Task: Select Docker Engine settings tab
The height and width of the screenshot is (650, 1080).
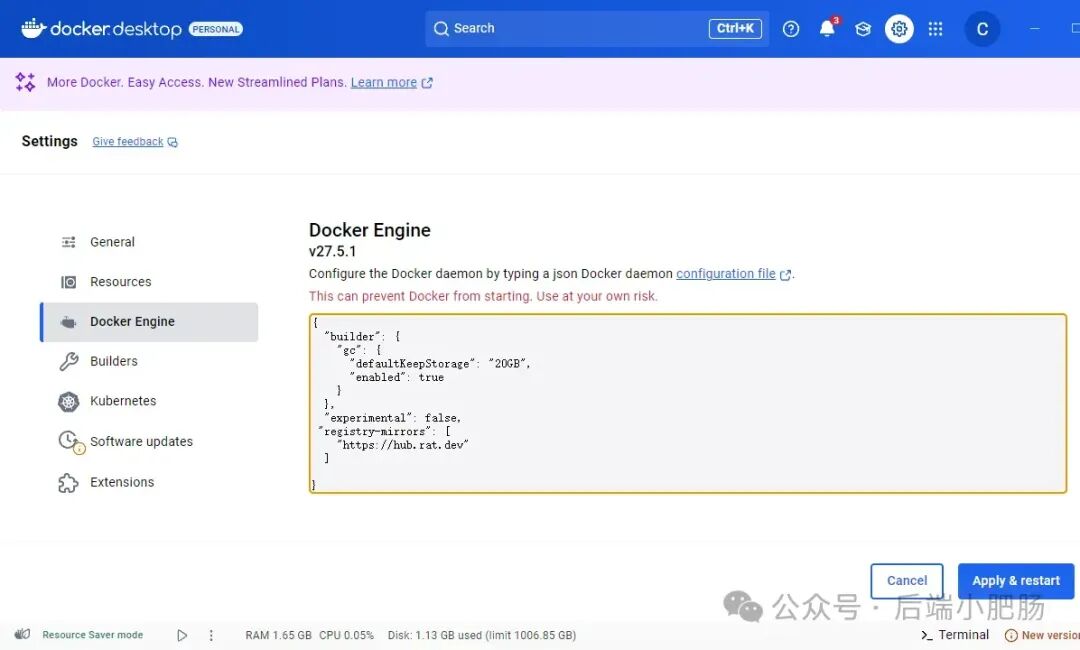Action: tap(149, 322)
